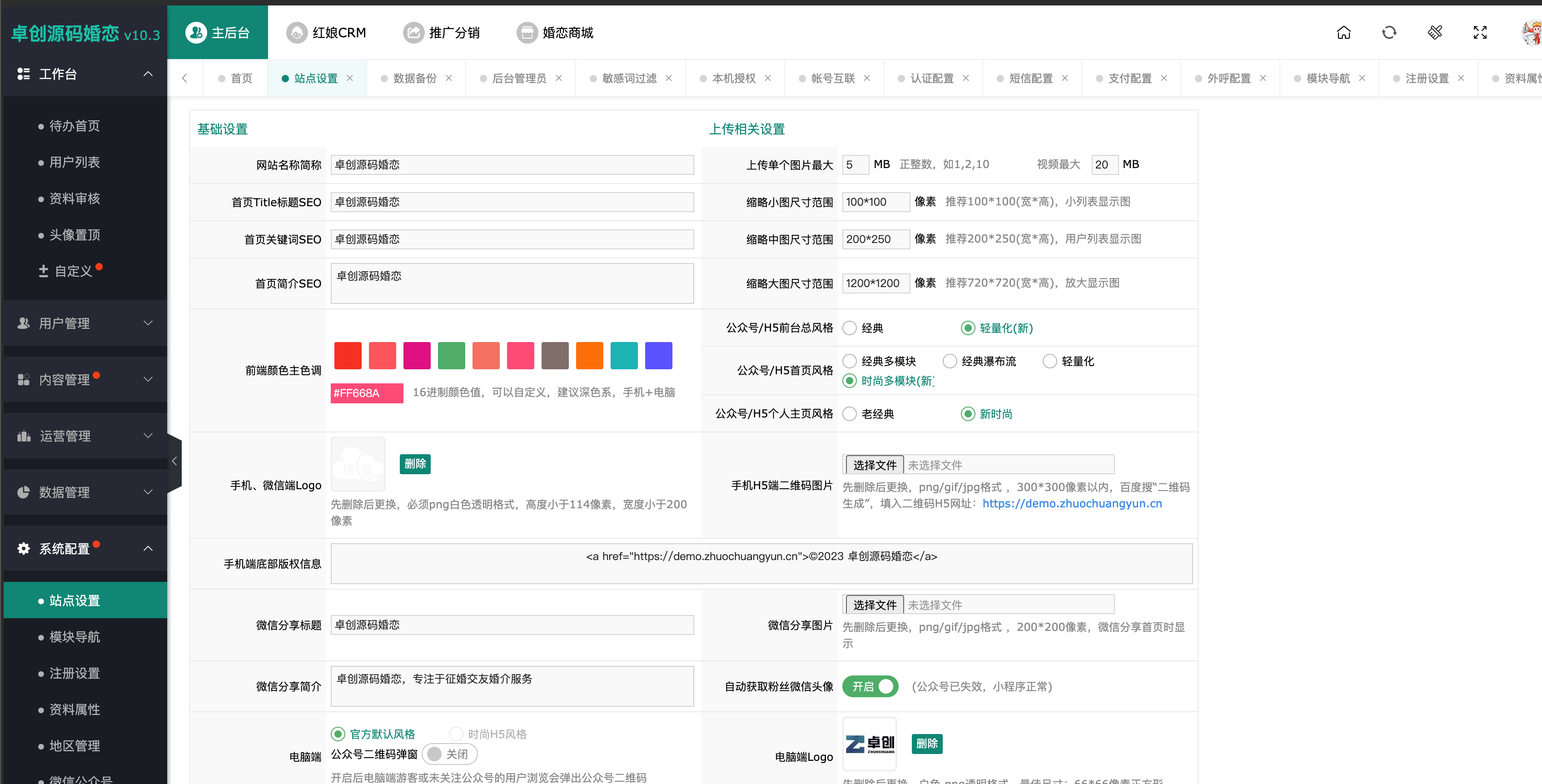Viewport: 1542px width, 784px height.
Task: Open the 婚恋商城 module icon
Action: pos(527,32)
